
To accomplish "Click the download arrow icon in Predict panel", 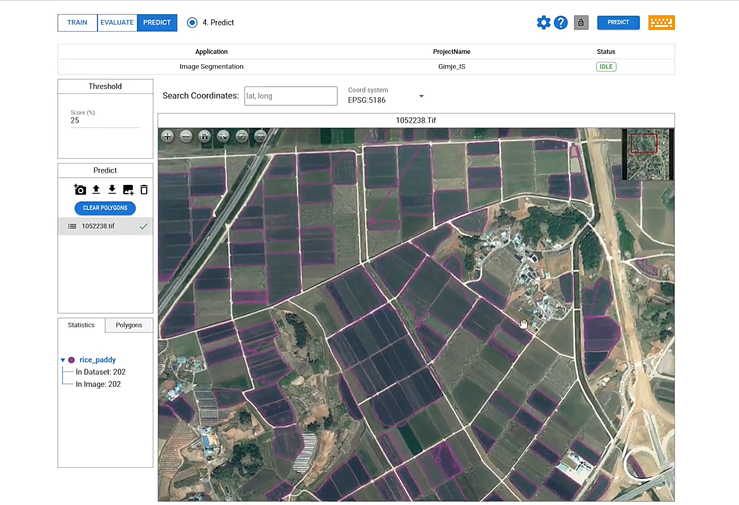I will 112,190.
